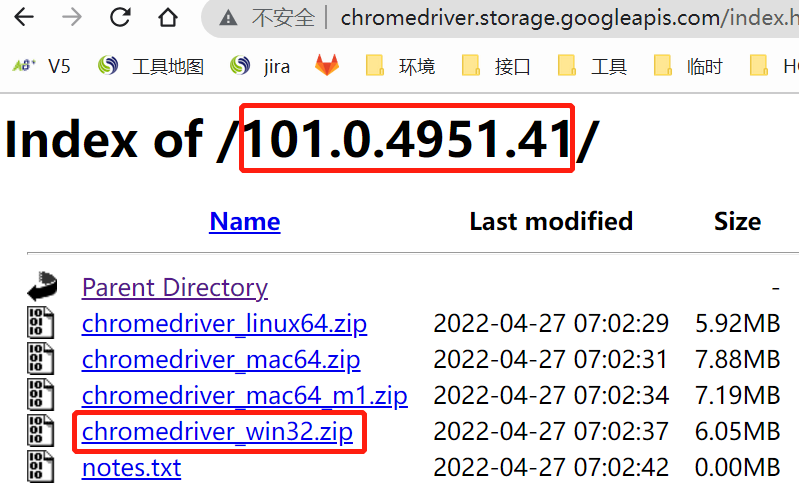Click the browser back arrow

pos(23,17)
